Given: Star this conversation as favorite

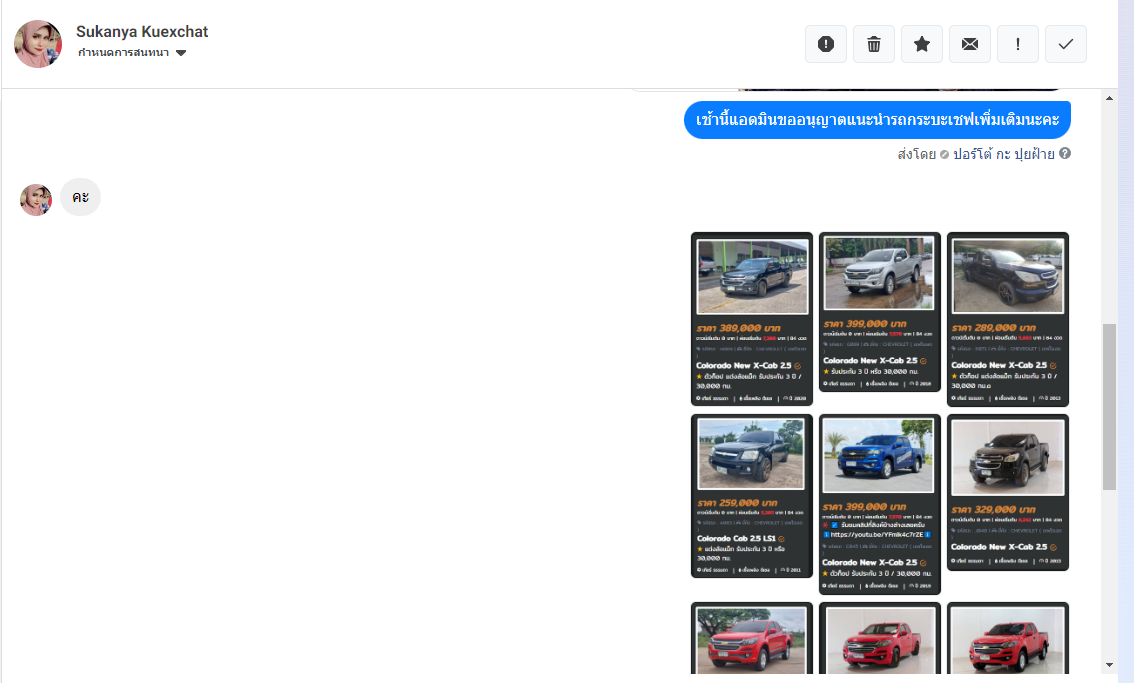Looking at the screenshot, I should coord(922,44).
